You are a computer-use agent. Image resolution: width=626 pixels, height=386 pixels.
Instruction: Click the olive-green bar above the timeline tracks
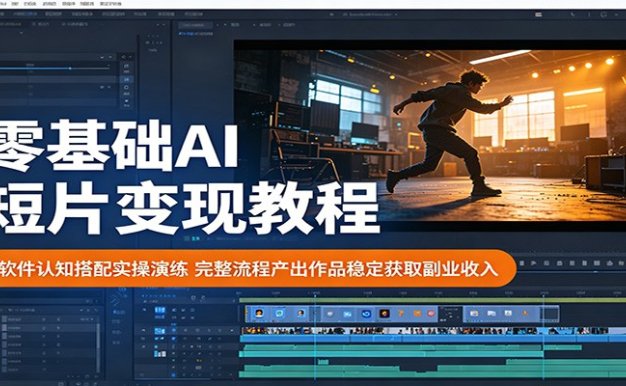[x=432, y=300]
